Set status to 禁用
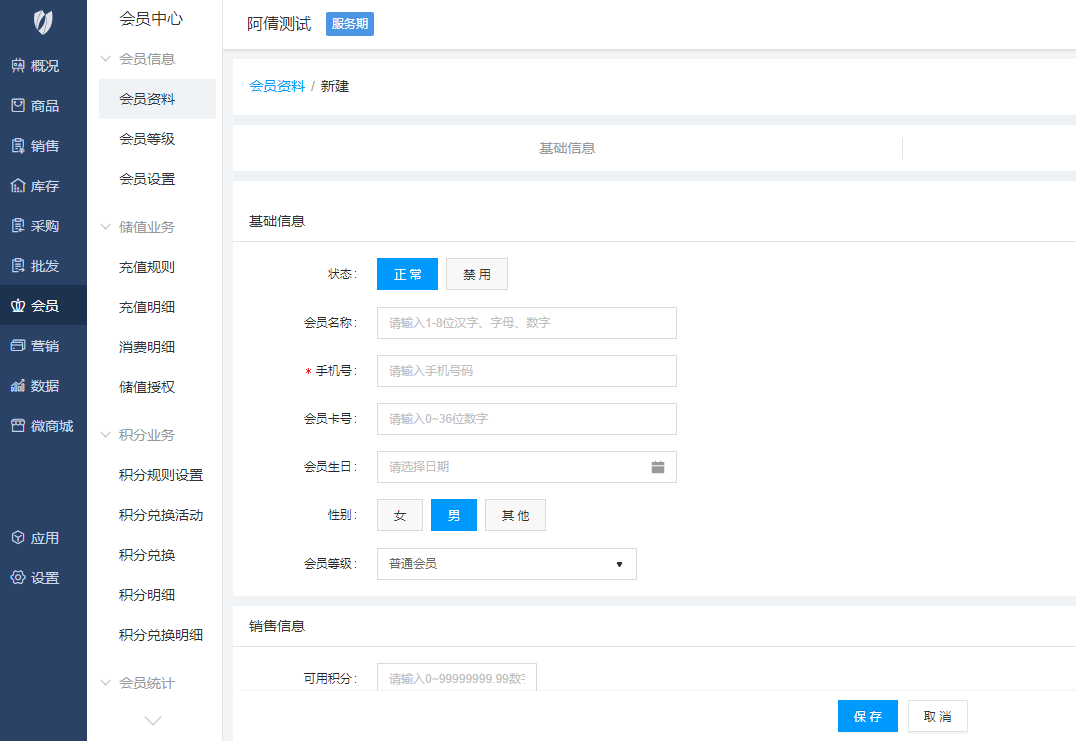 (x=476, y=274)
